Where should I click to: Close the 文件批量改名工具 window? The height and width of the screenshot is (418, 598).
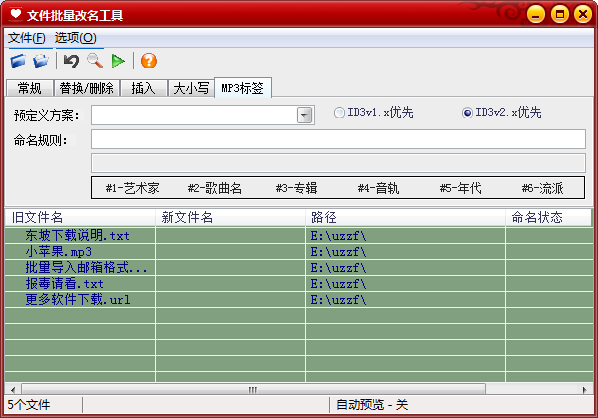tap(583, 14)
